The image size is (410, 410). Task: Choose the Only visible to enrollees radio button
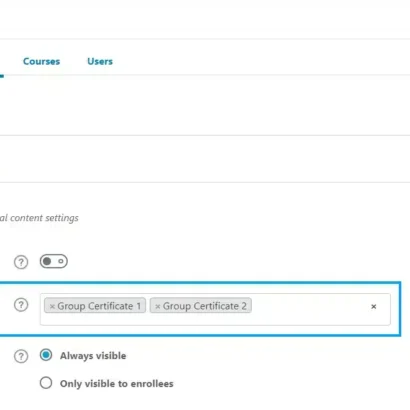click(46, 383)
